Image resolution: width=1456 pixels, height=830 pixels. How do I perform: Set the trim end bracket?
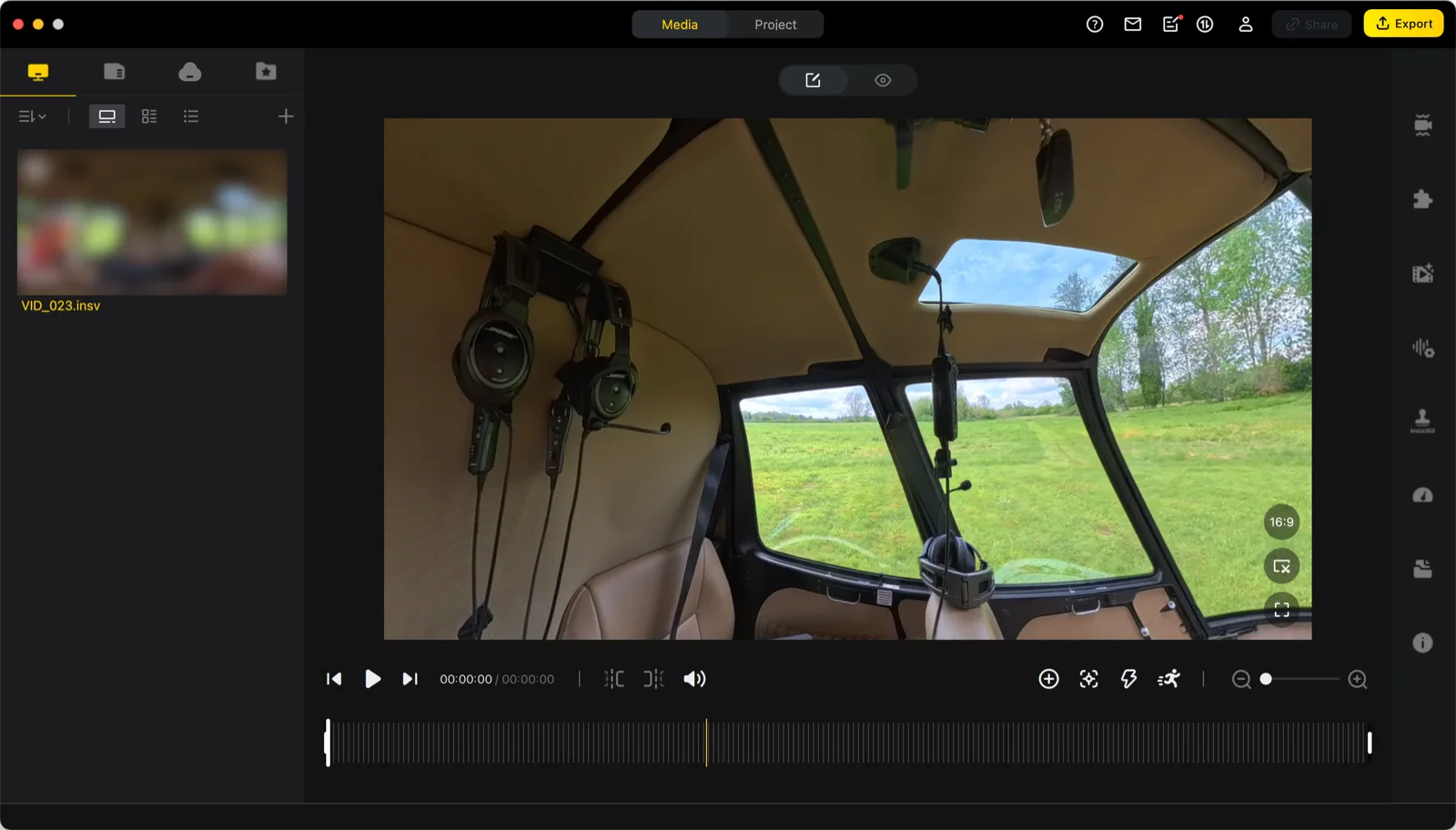(x=653, y=679)
